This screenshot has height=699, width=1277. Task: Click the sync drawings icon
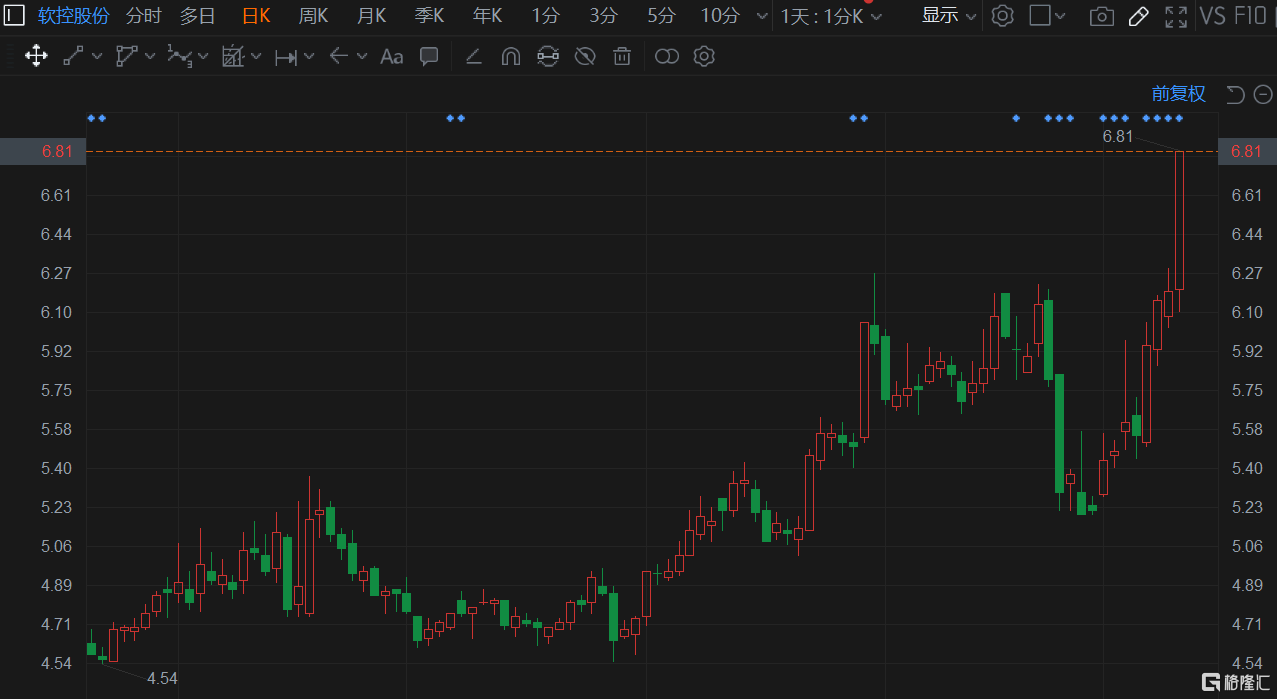point(547,57)
